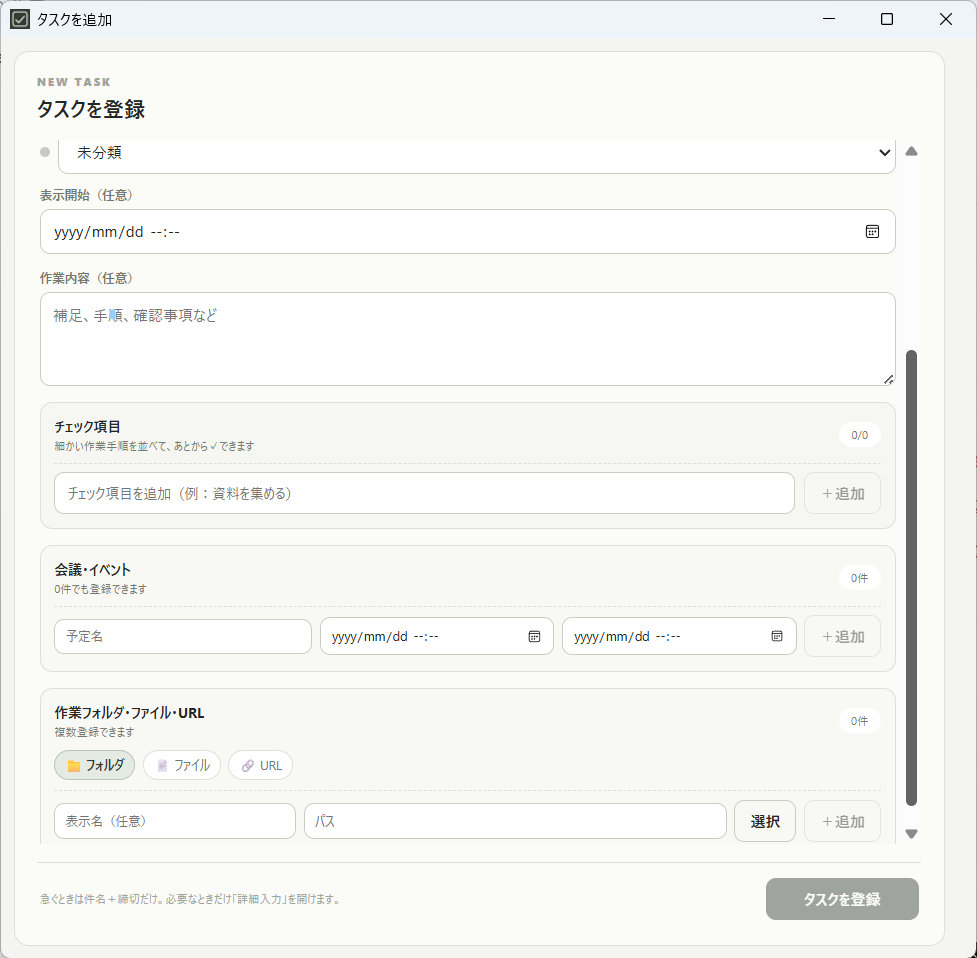
Task: Click the チェック項目 heading
Action: [x=87, y=427]
